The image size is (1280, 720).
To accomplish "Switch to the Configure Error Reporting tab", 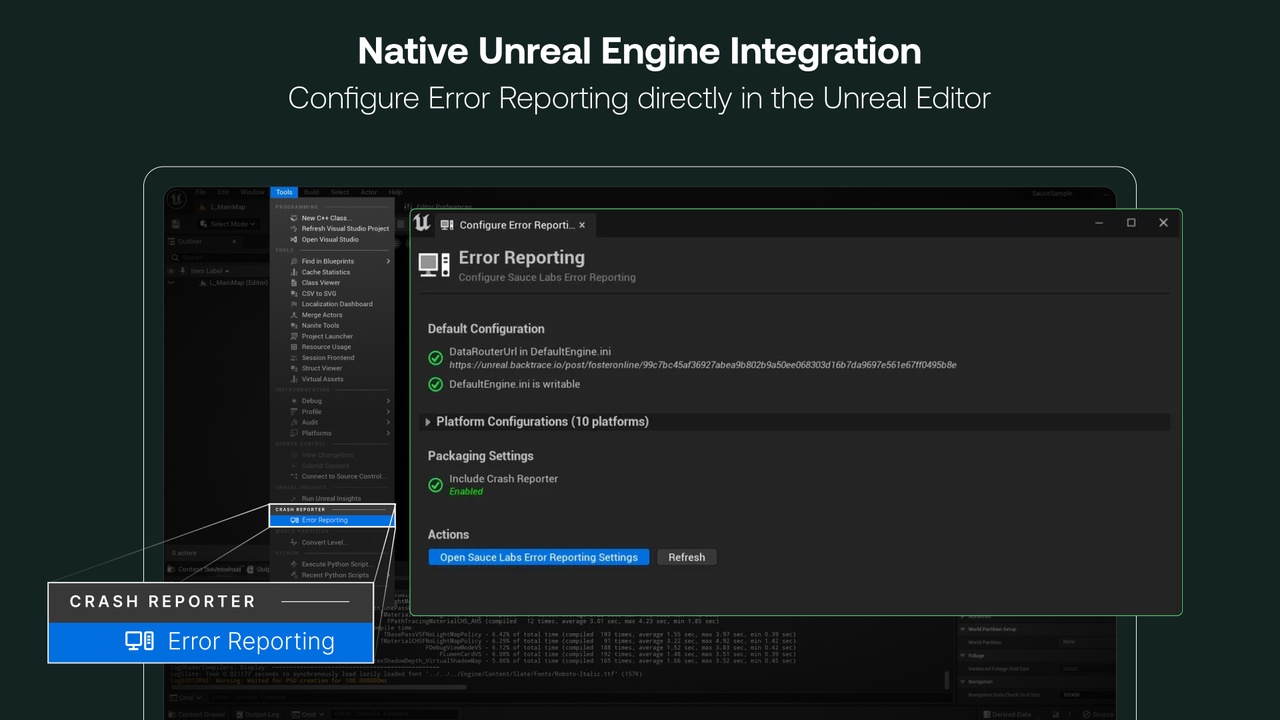I will point(517,225).
